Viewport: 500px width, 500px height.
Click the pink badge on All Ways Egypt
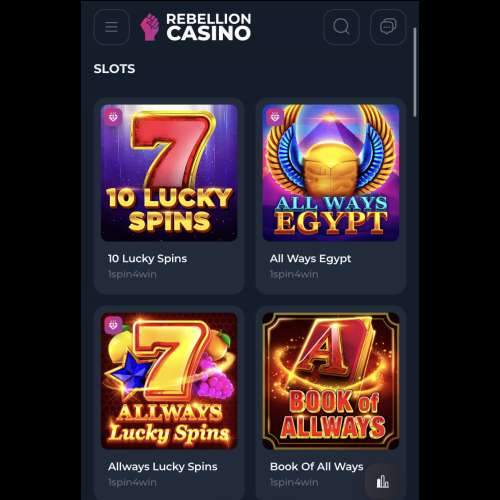pyautogui.click(x=275, y=117)
